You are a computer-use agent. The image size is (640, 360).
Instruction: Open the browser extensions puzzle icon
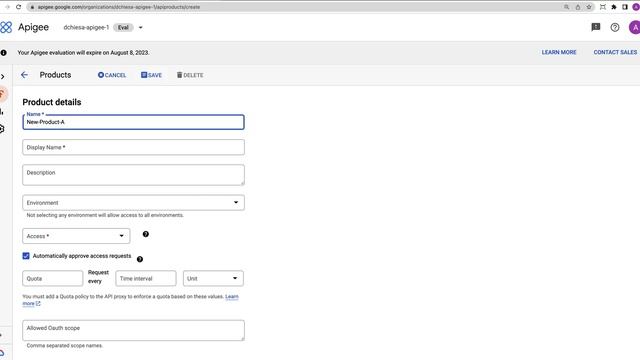click(613, 7)
